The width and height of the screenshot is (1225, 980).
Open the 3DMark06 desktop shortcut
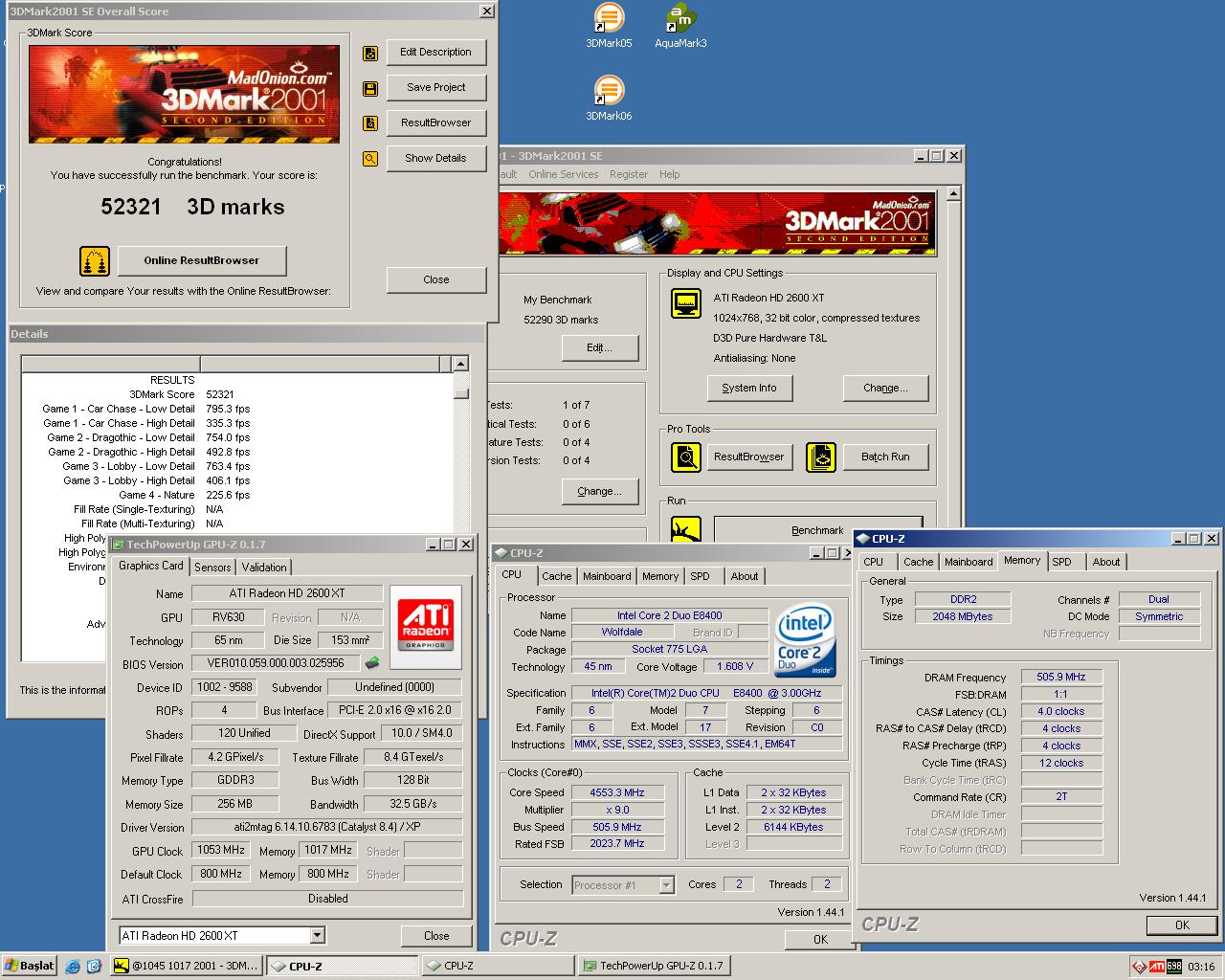point(609,99)
